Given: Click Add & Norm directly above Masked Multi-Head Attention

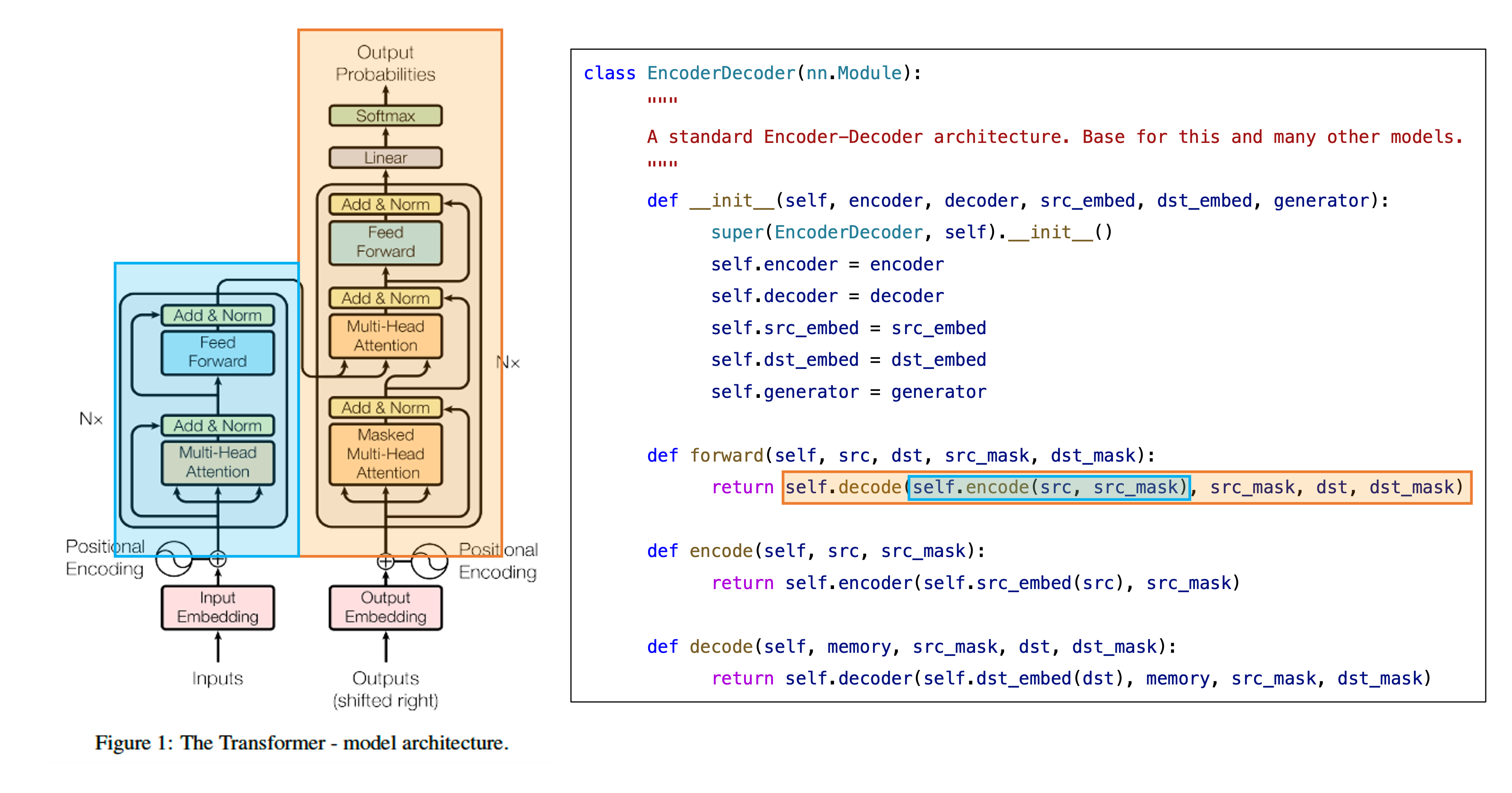Looking at the screenshot, I should (x=385, y=408).
